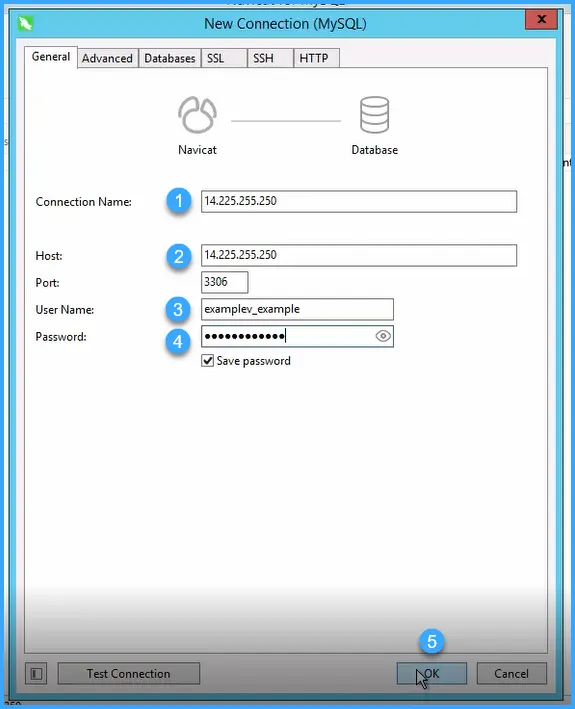This screenshot has height=709, width=575.
Task: Click the Host label
Action: (49, 256)
